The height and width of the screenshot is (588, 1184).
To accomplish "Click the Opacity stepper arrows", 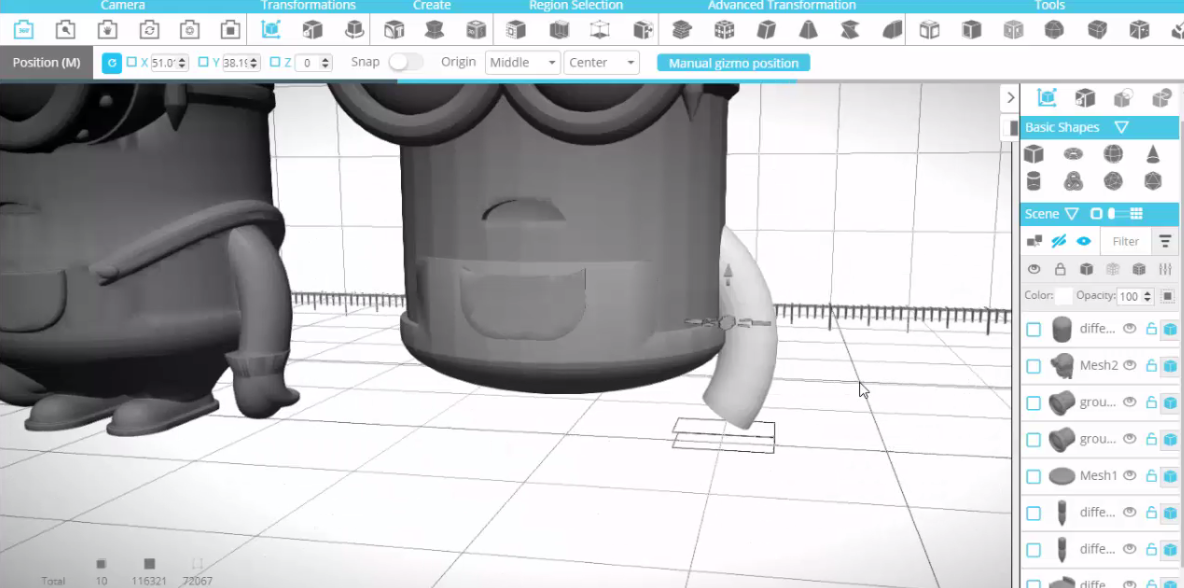I will 1149,297.
